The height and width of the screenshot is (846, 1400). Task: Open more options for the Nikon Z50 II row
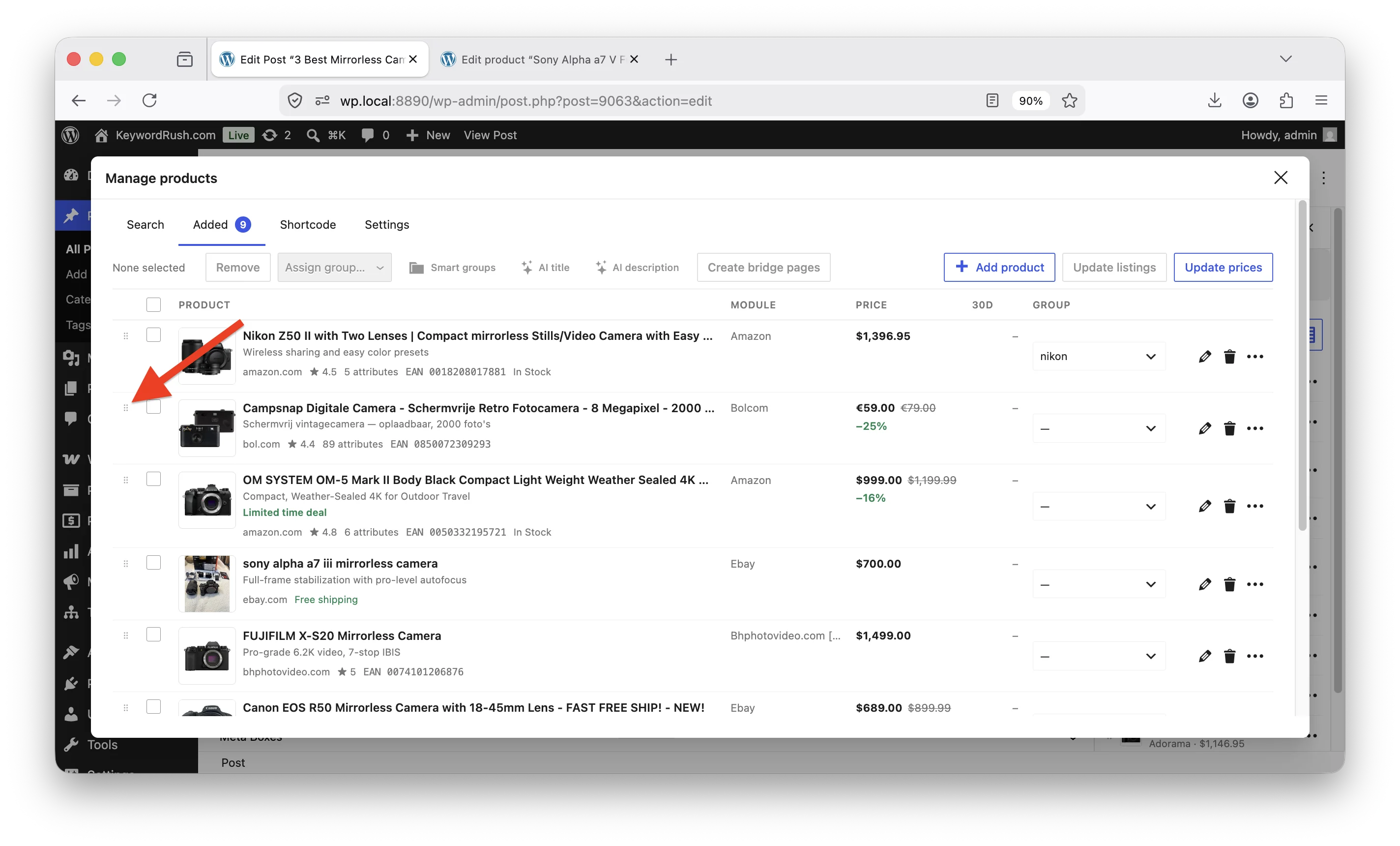(x=1255, y=357)
